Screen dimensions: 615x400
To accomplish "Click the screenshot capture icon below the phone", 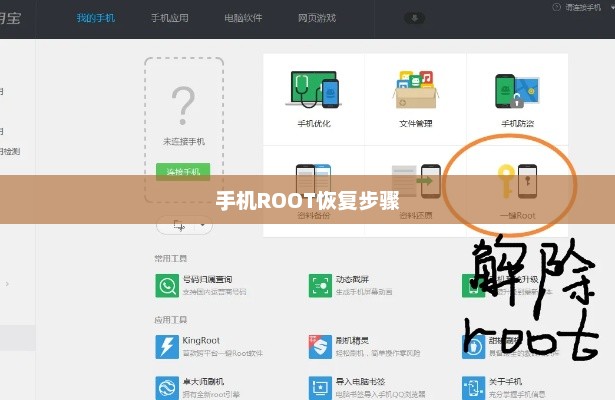I will click(x=179, y=225).
